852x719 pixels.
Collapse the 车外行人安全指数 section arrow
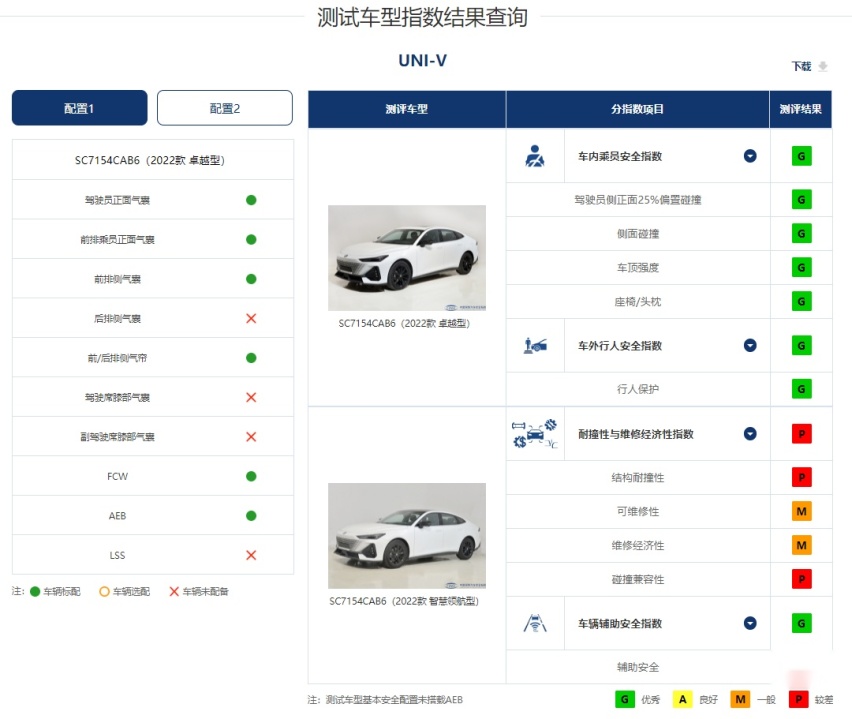750,345
